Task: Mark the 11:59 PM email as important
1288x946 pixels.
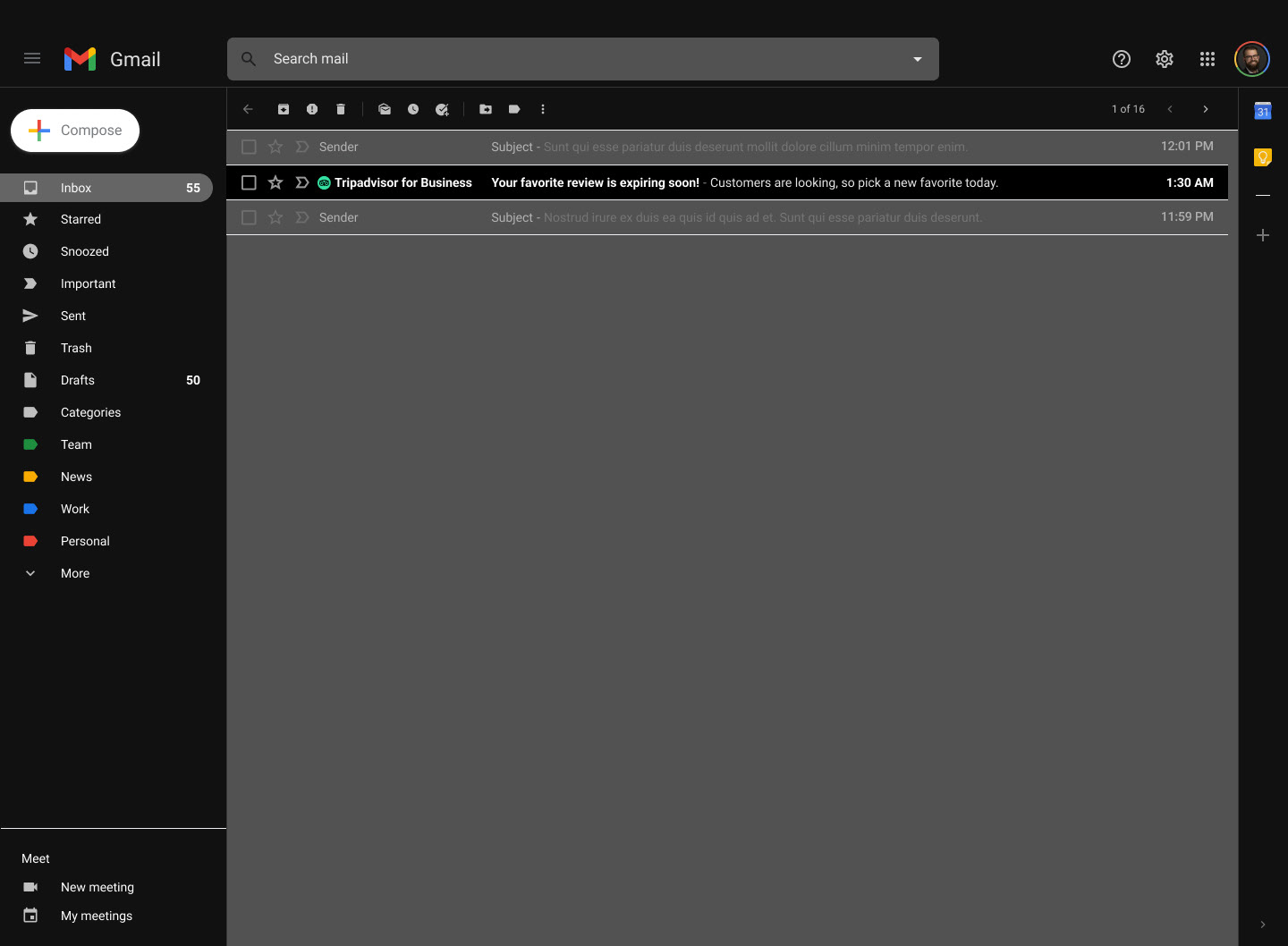Action: 302,217
